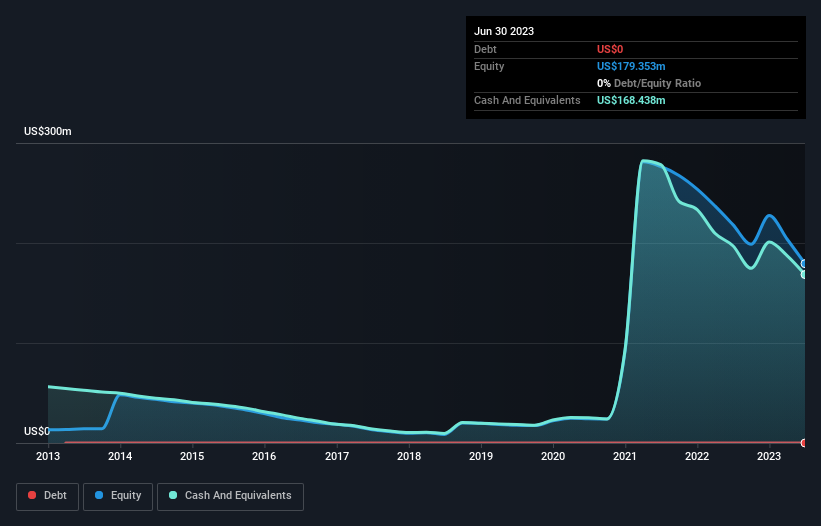Click the Jun 30 2023 tooltip date
The image size is (821, 526).
point(504,31)
